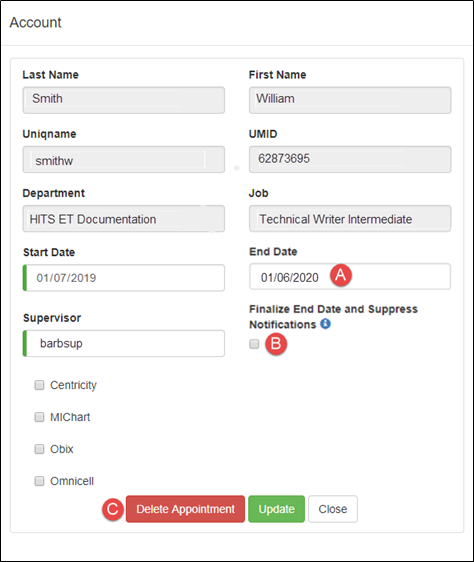
Task: Click the Uniqname field containing smithw
Action: 124,159
